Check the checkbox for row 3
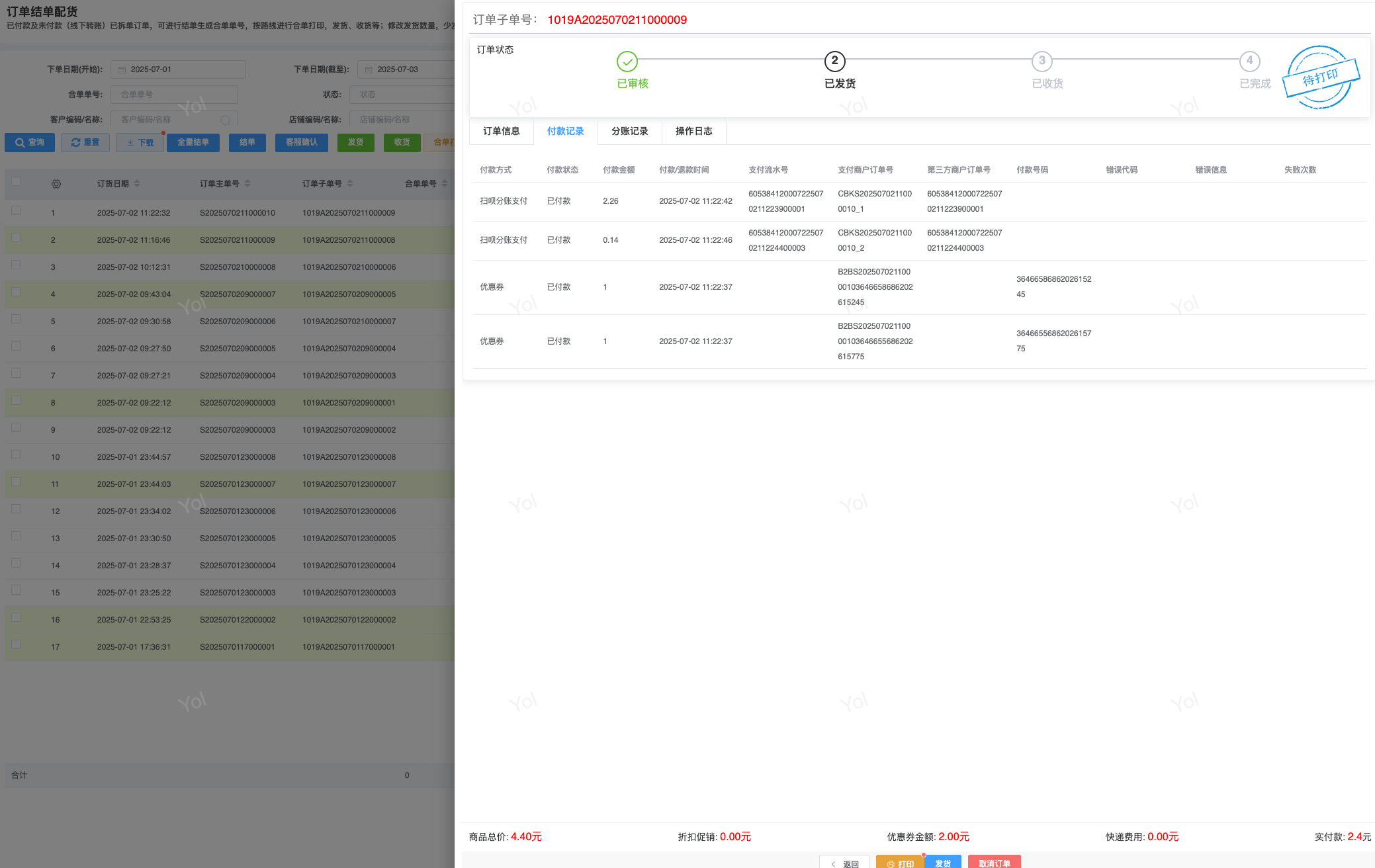This screenshot has height=868, width=1375. tap(16, 265)
